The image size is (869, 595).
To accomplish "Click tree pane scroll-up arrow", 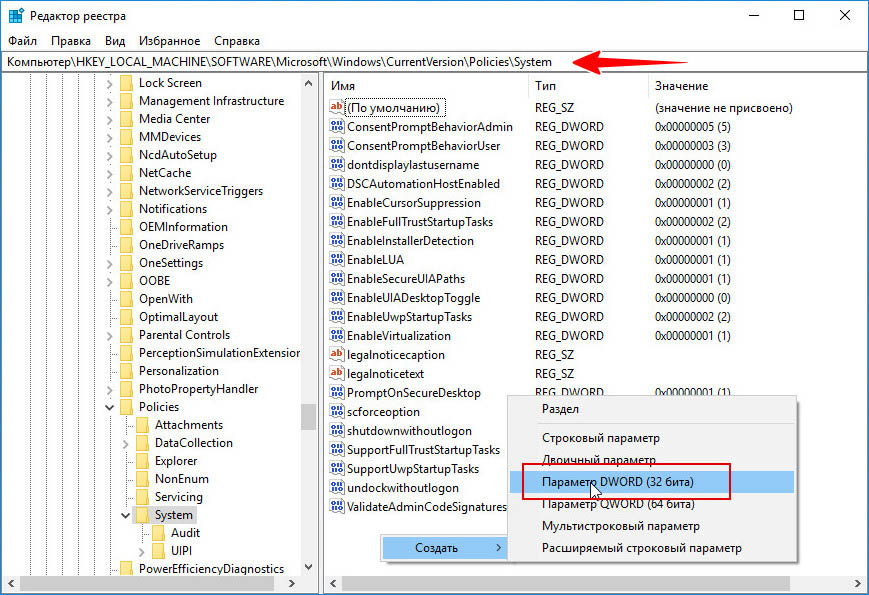I will [309, 84].
